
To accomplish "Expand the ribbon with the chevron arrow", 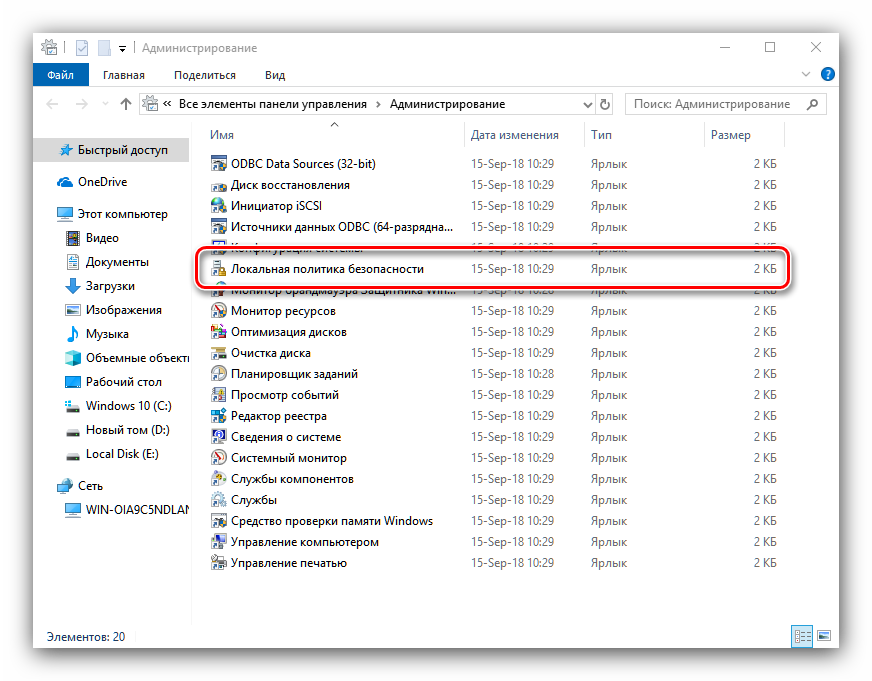I will tap(805, 75).
